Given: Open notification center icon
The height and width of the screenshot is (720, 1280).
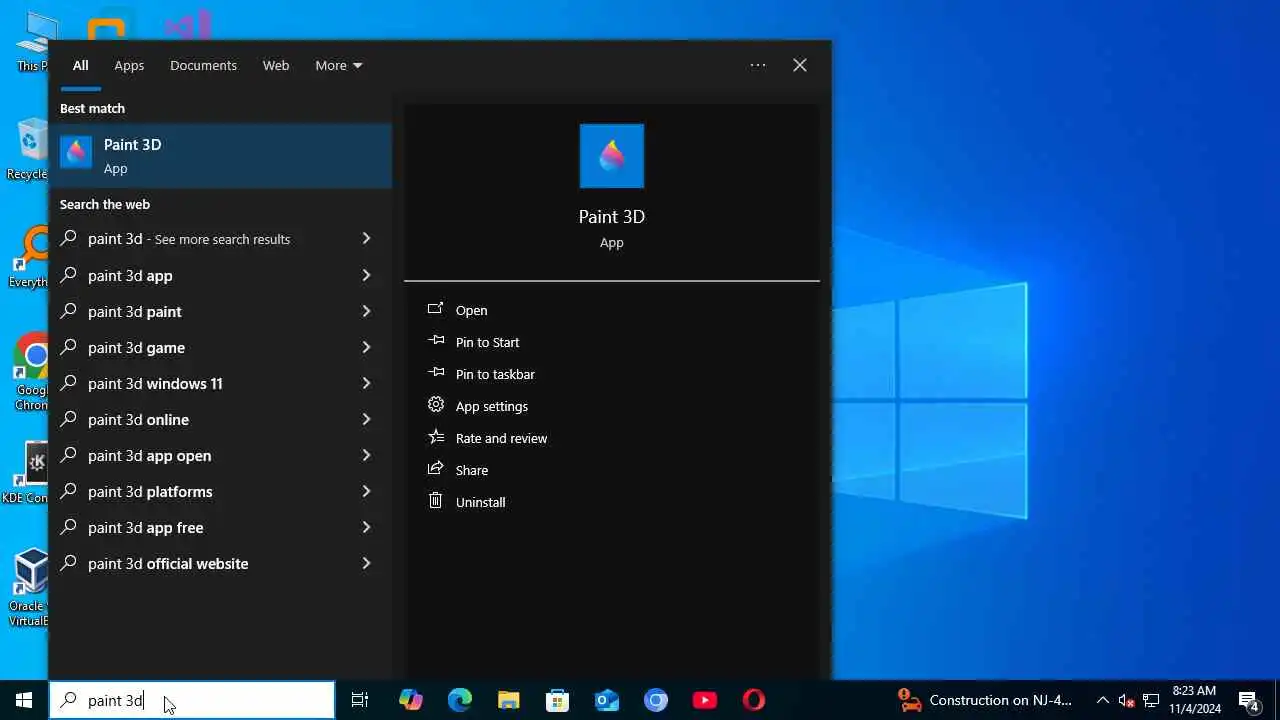Looking at the screenshot, I should click(1249, 700).
